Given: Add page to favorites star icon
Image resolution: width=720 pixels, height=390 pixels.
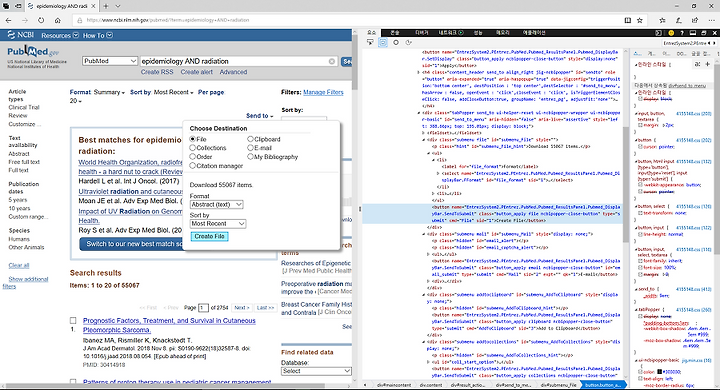Looking at the screenshot, I should pos(640,20).
